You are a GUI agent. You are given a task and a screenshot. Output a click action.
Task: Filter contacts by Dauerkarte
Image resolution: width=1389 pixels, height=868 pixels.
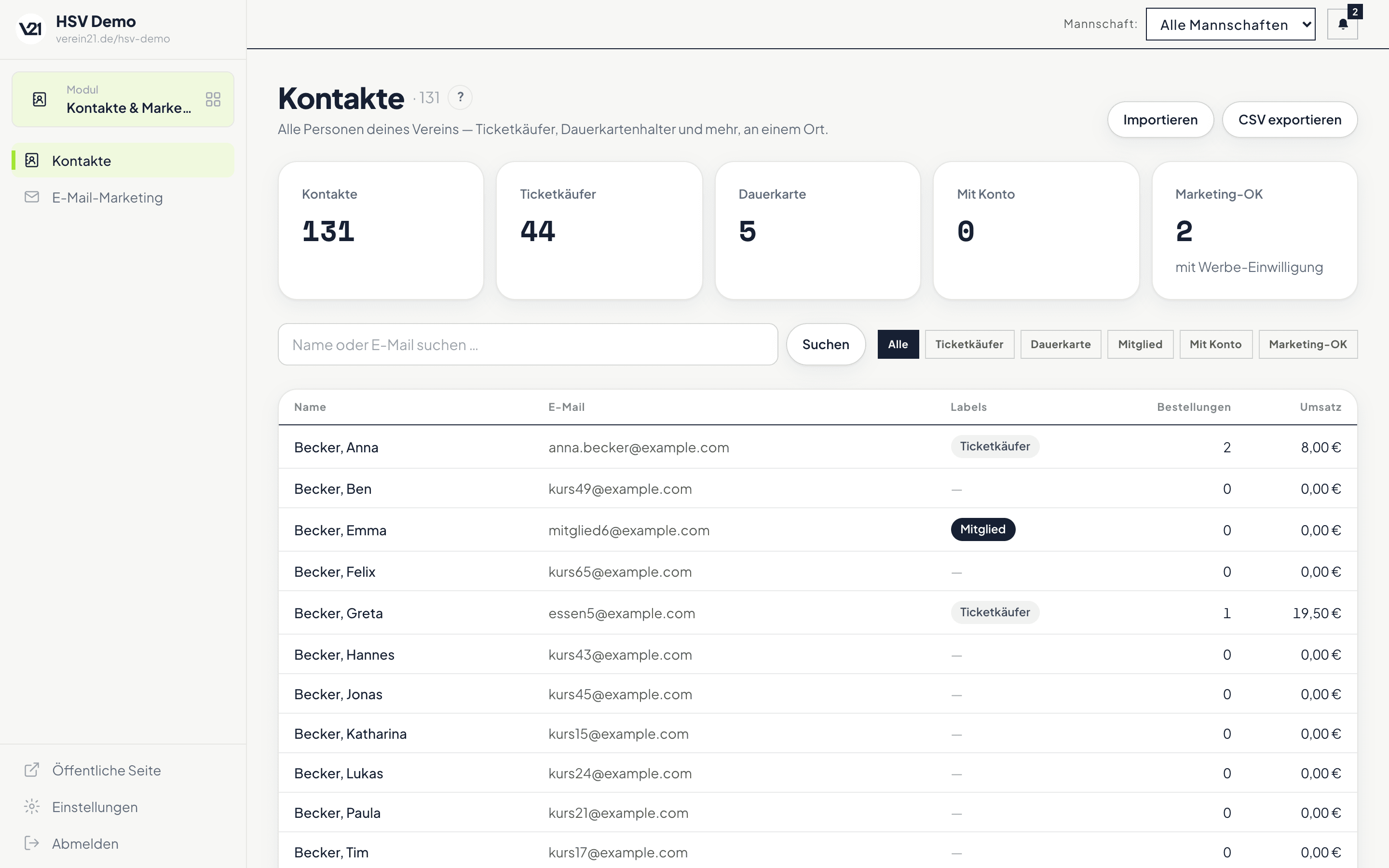(1061, 344)
